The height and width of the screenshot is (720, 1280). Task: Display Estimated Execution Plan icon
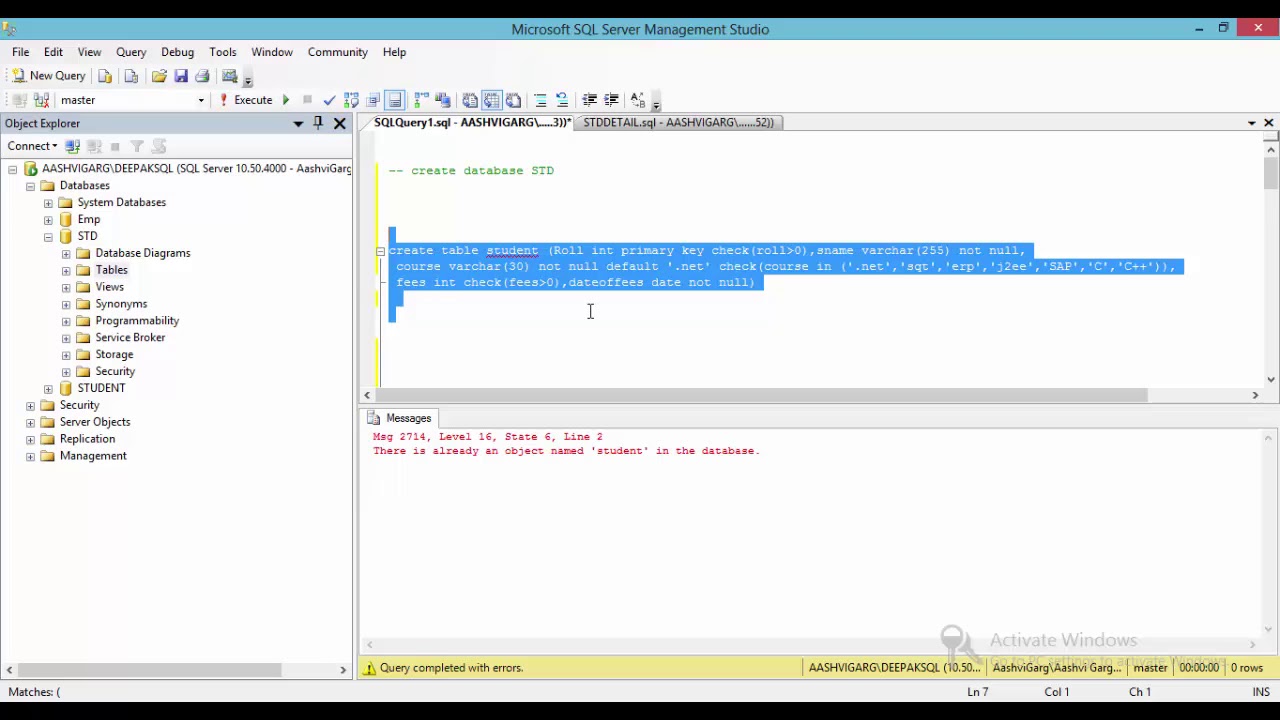coord(351,100)
